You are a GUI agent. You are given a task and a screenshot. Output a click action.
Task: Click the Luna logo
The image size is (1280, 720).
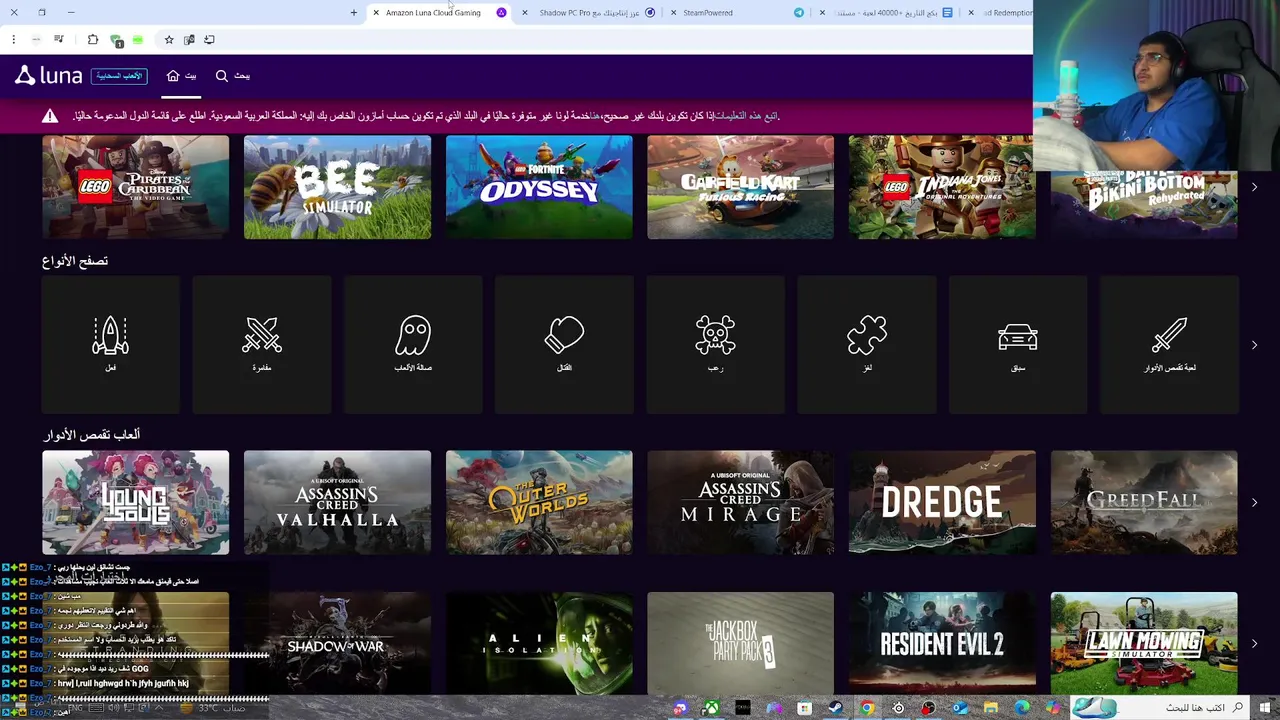[x=48, y=76]
